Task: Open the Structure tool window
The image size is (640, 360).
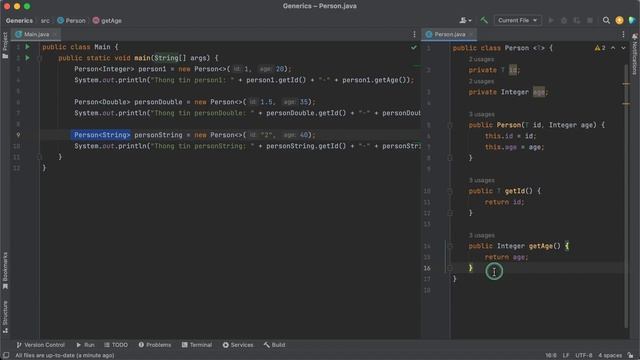Action: coord(5,317)
